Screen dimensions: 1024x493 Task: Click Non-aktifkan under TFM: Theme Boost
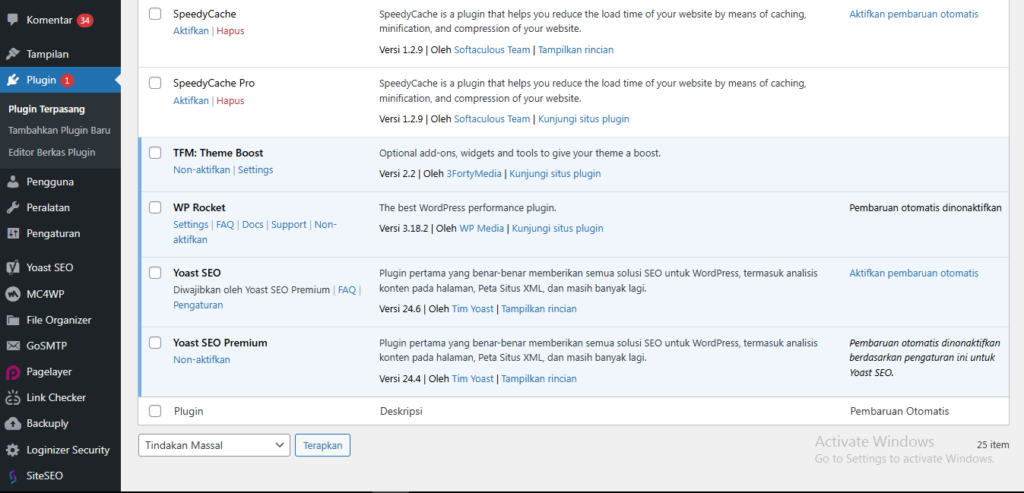[x=202, y=170]
